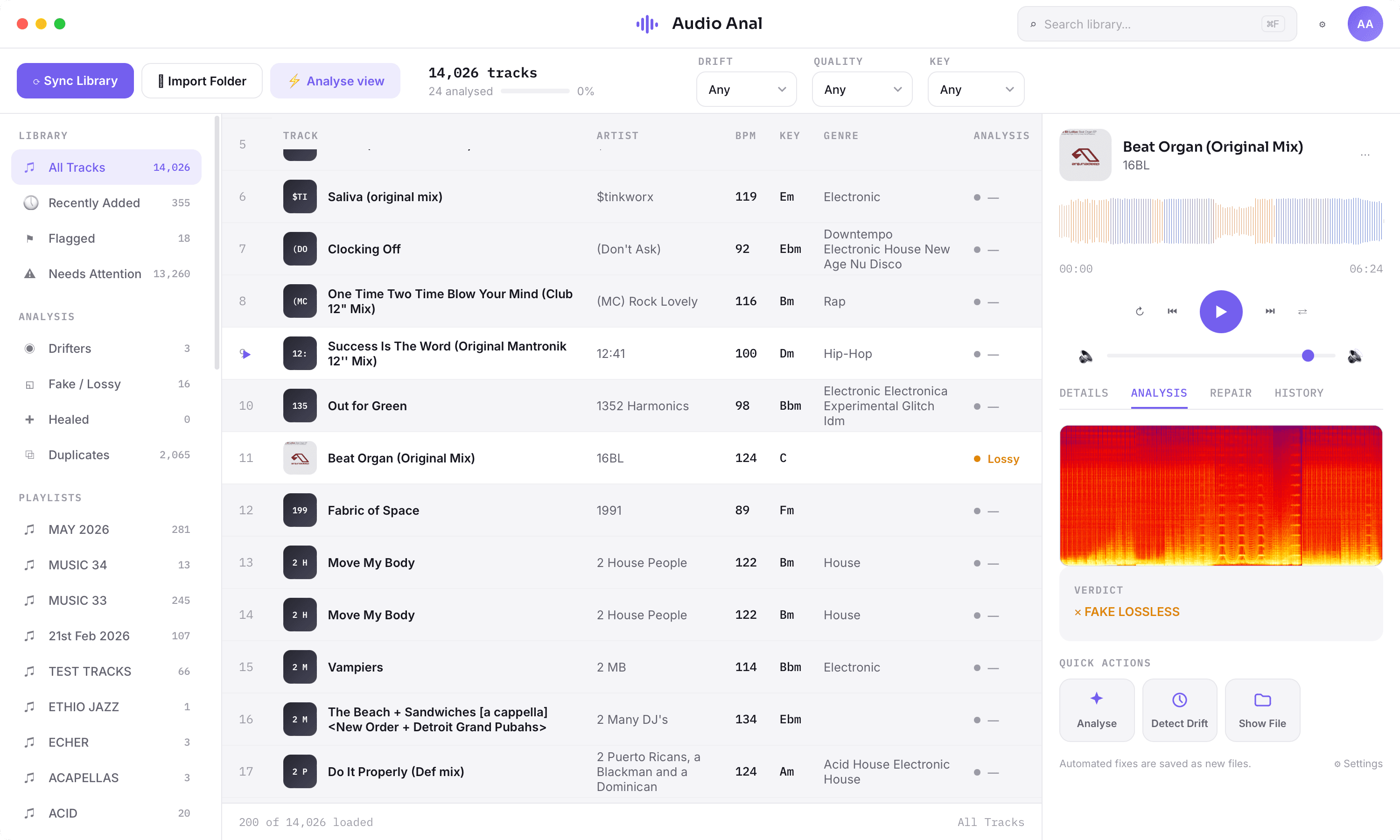Open the AA user avatar menu

point(1365,24)
